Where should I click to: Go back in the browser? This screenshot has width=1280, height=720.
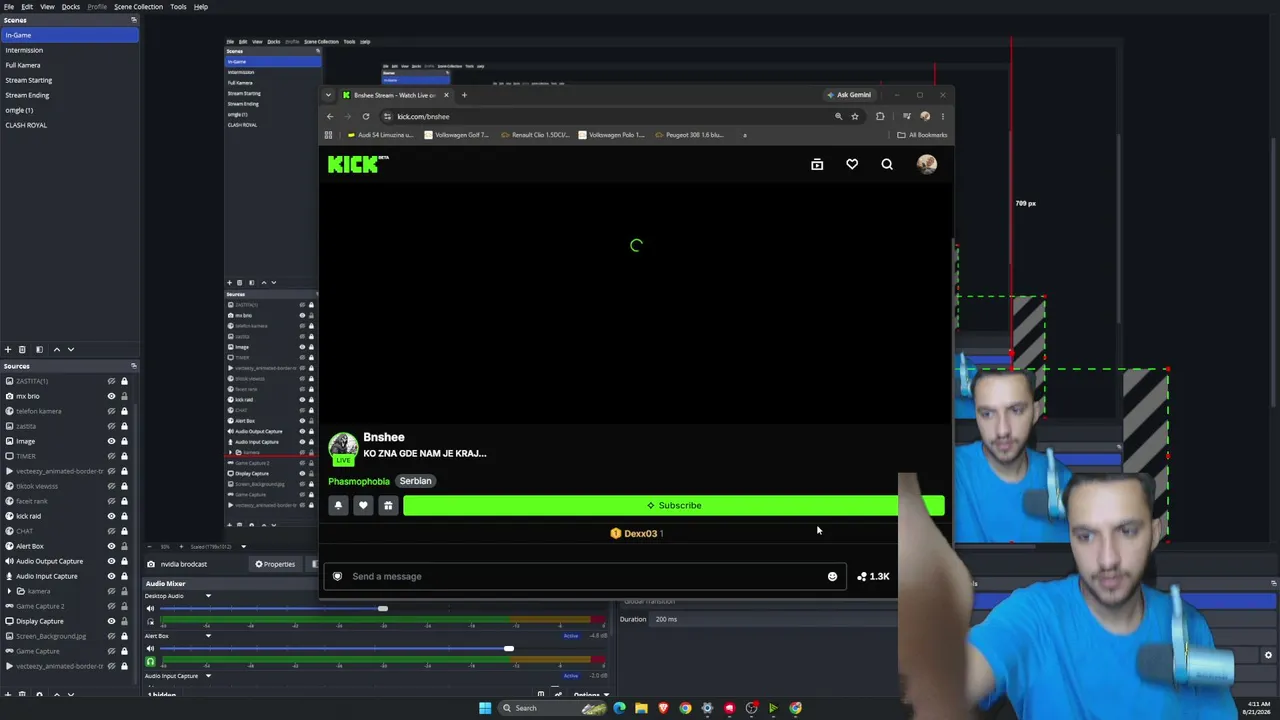[330, 116]
